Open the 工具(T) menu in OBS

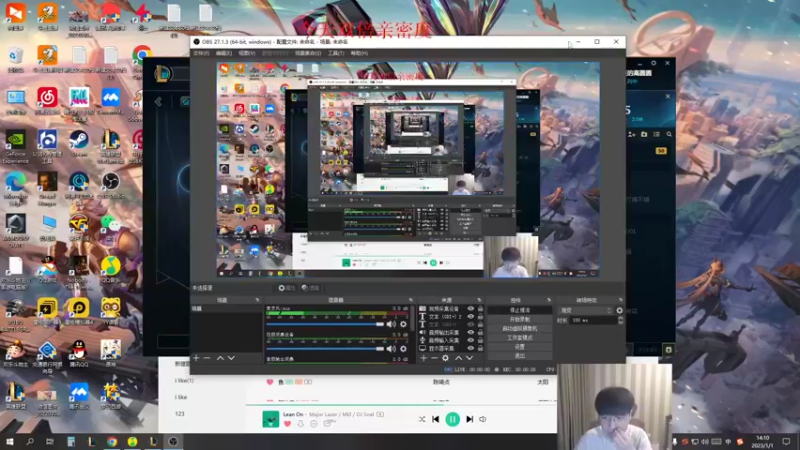[336, 53]
